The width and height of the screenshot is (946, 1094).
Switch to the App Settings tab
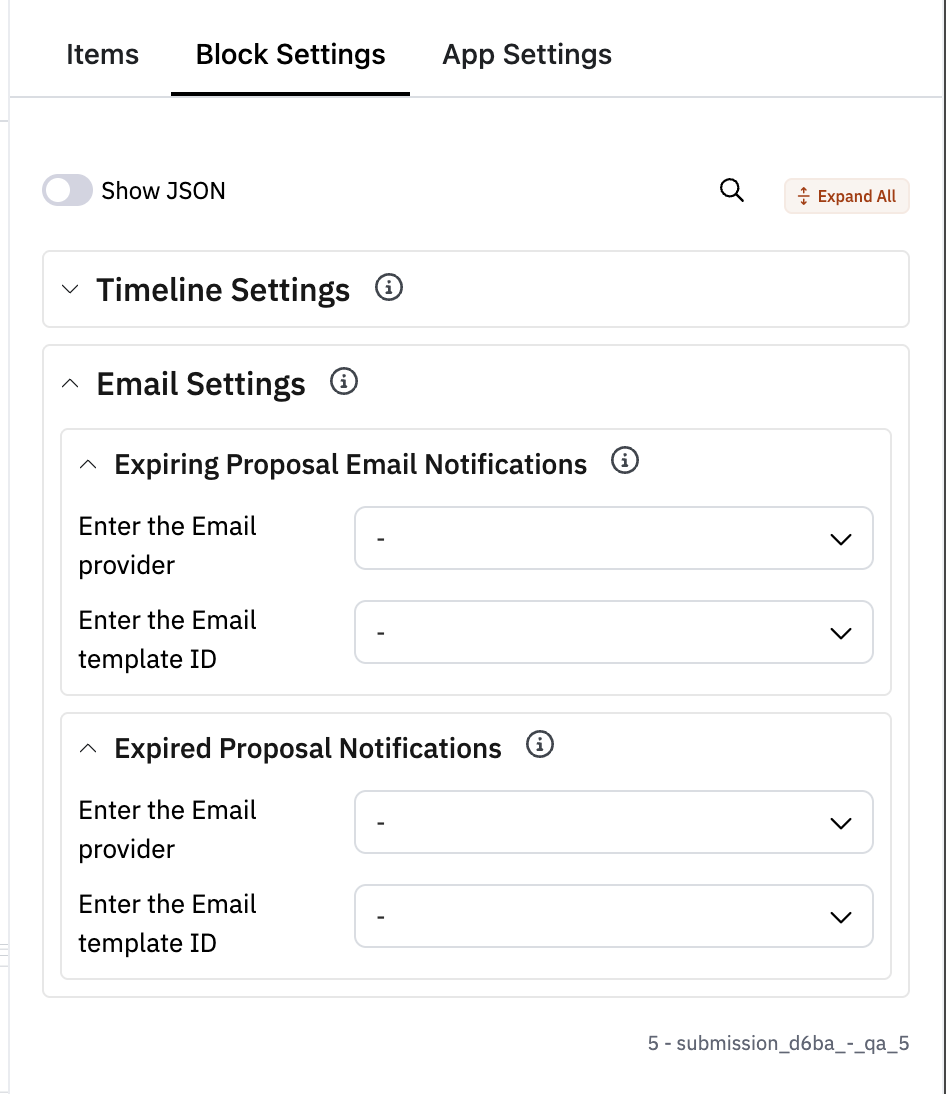[x=527, y=54]
